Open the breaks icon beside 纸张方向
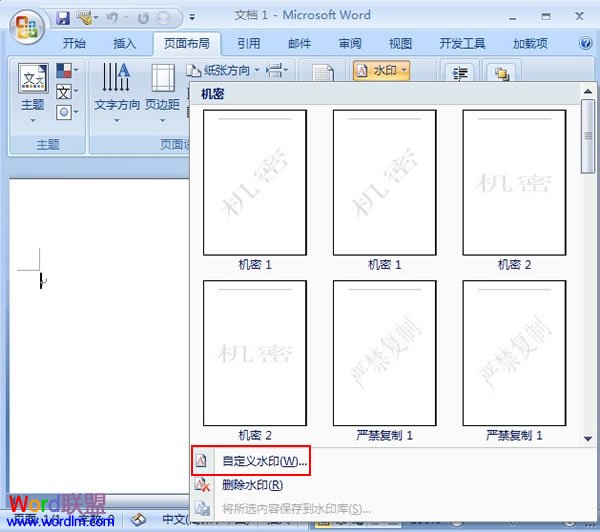Screen dimensions: 600x532 coord(277,70)
